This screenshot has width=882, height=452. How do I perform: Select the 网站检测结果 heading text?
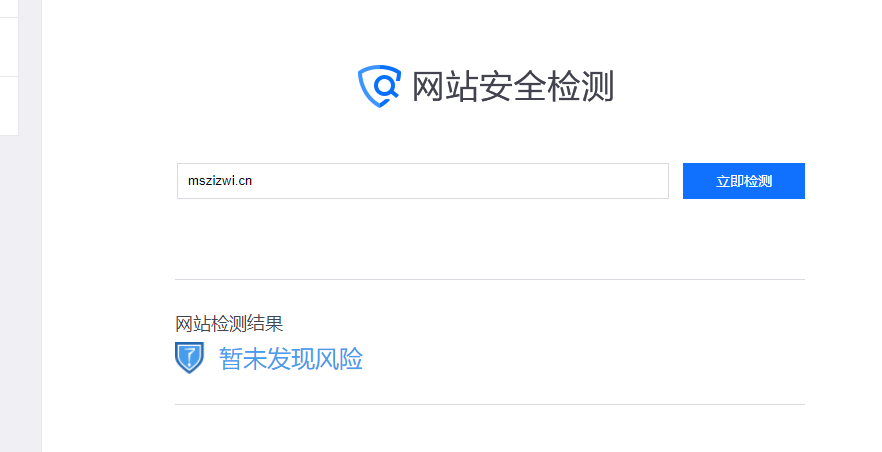[x=229, y=324]
